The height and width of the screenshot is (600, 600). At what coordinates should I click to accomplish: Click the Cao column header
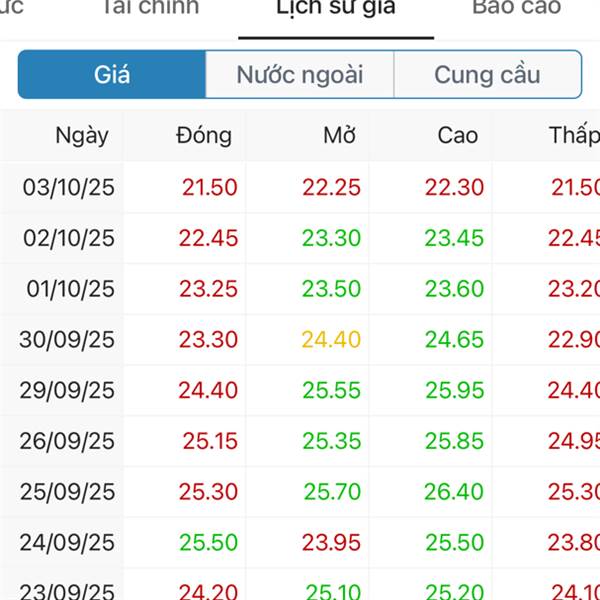[458, 136]
